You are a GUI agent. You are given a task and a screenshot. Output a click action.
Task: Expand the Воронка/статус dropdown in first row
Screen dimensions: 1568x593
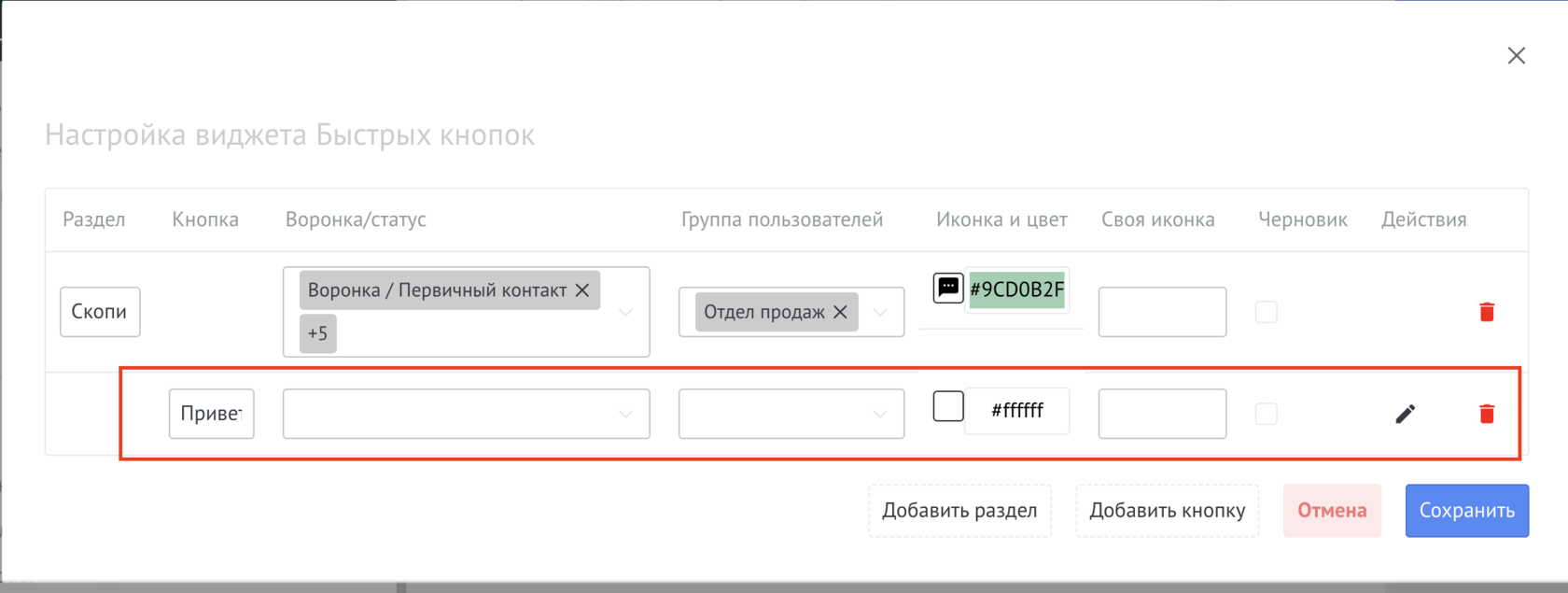click(x=626, y=312)
